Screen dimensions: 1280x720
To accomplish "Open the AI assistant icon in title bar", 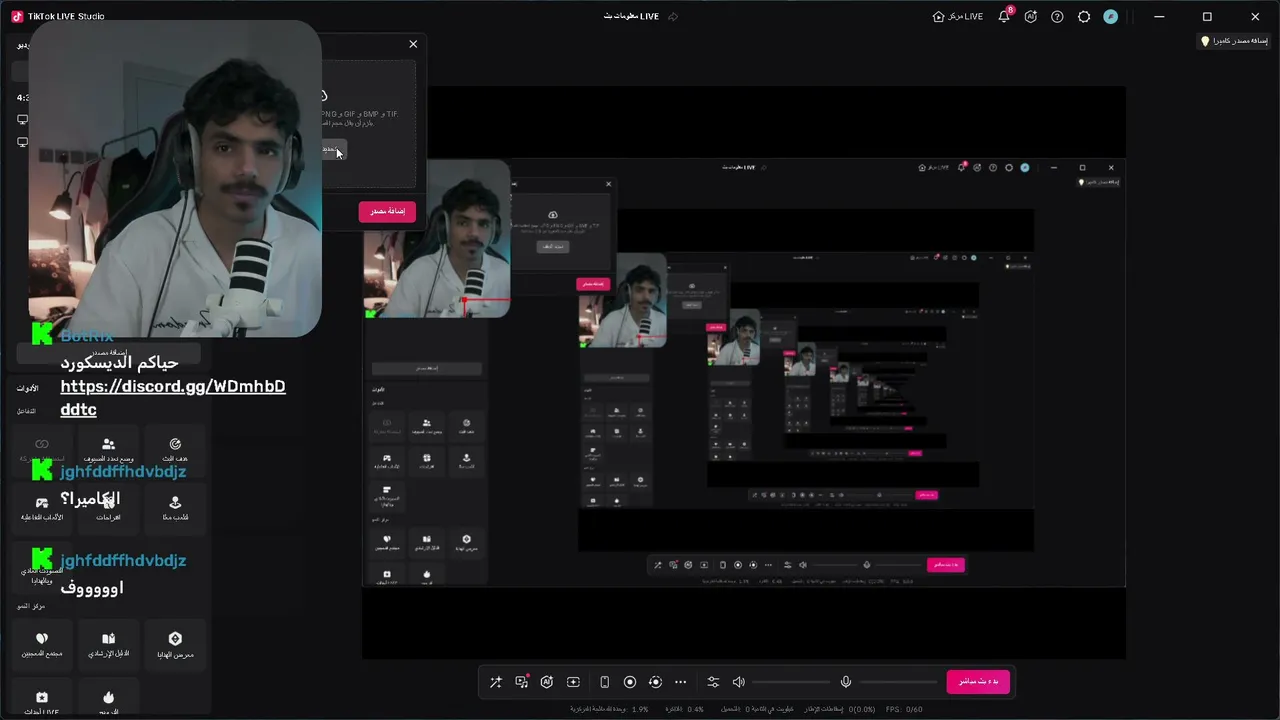I will click(1031, 17).
